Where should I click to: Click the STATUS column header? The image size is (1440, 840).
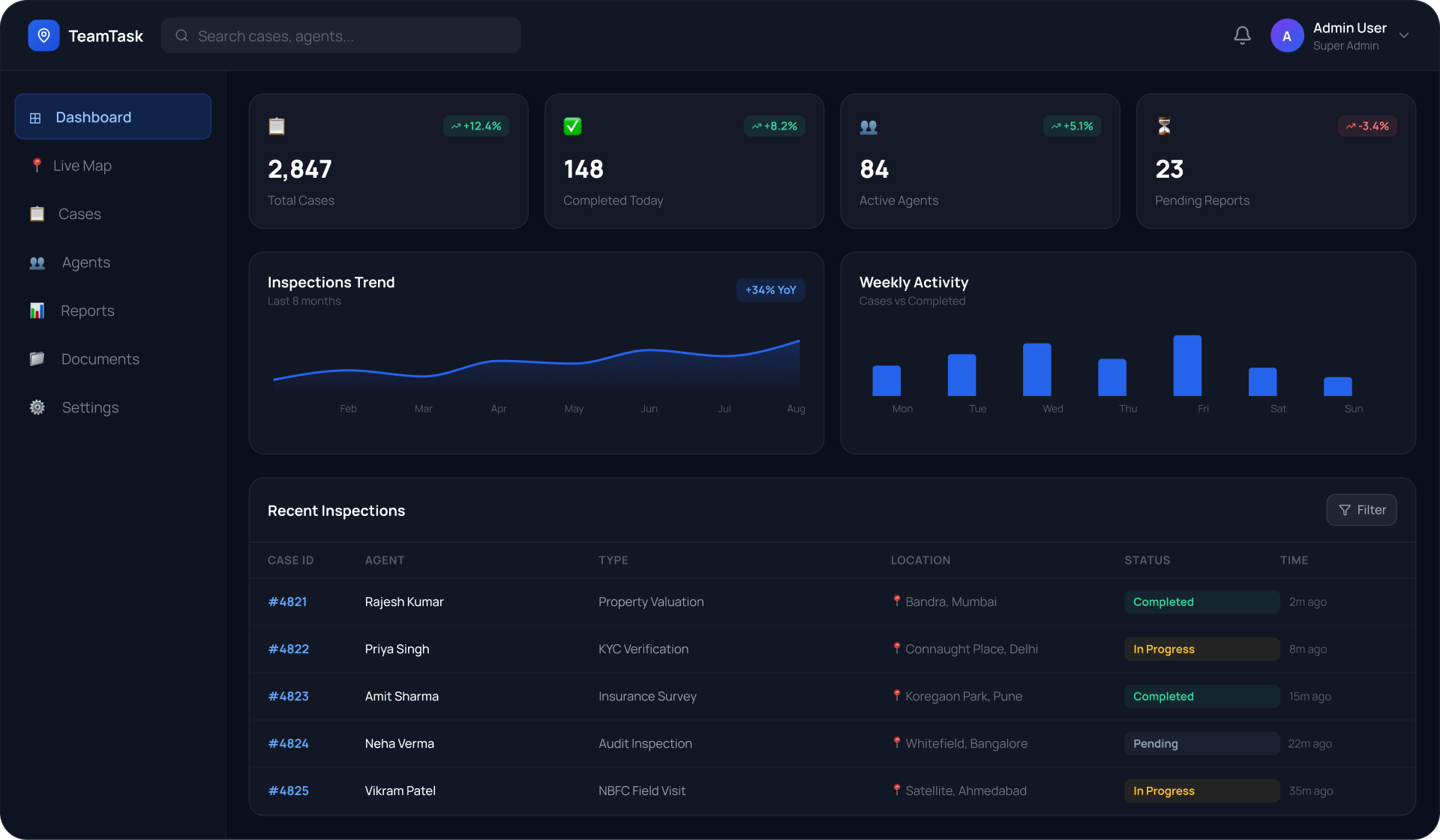tap(1147, 560)
